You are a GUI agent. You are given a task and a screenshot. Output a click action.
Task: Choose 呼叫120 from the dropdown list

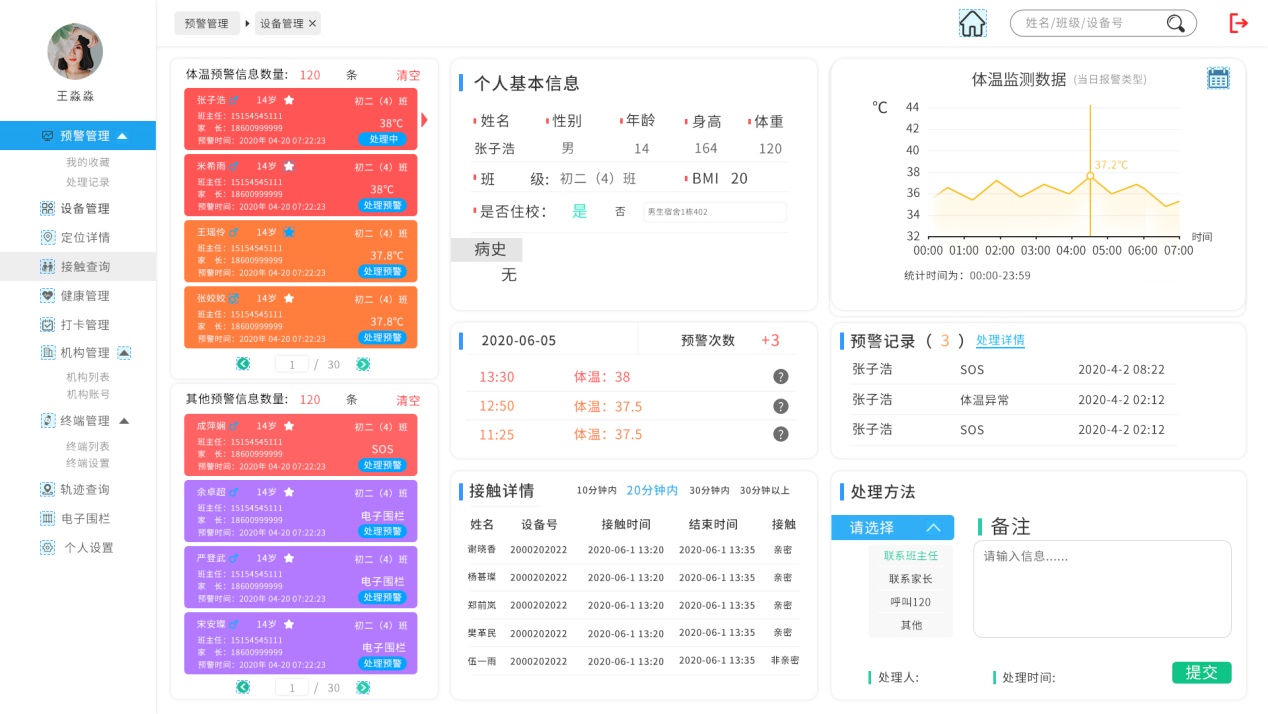click(x=911, y=602)
